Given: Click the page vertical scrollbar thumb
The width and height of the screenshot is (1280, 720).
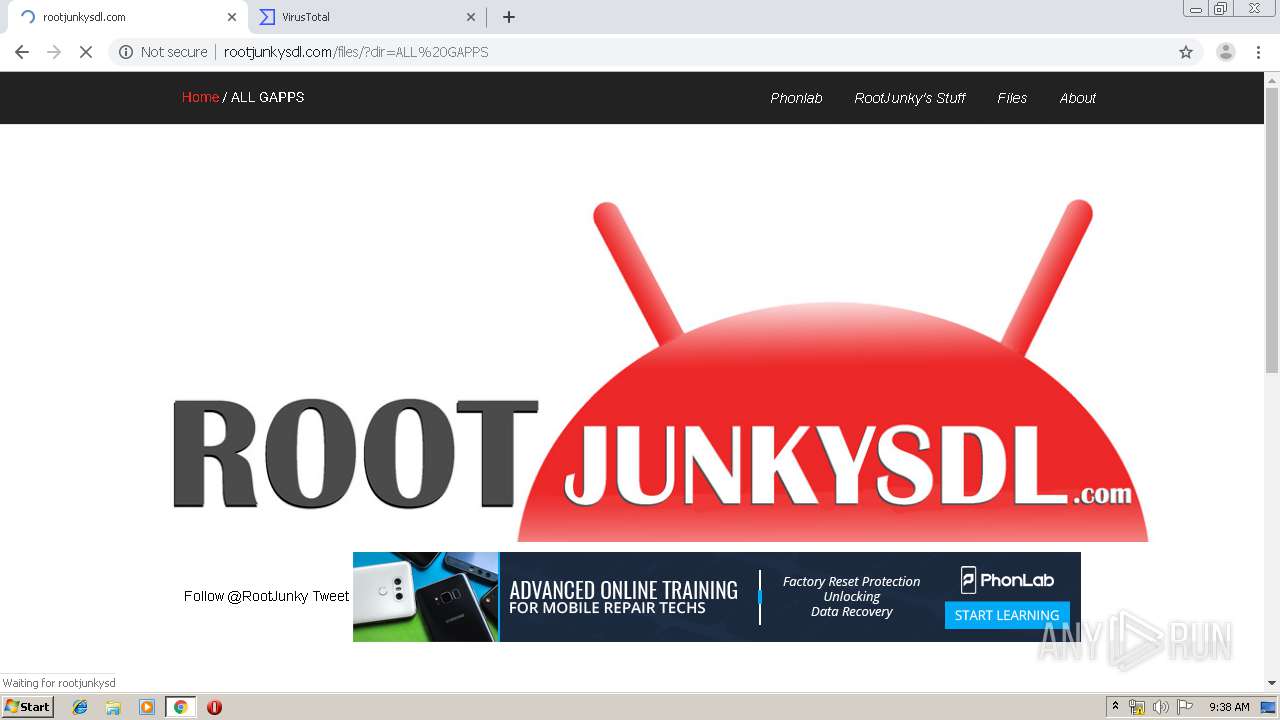Looking at the screenshot, I should tap(1272, 230).
